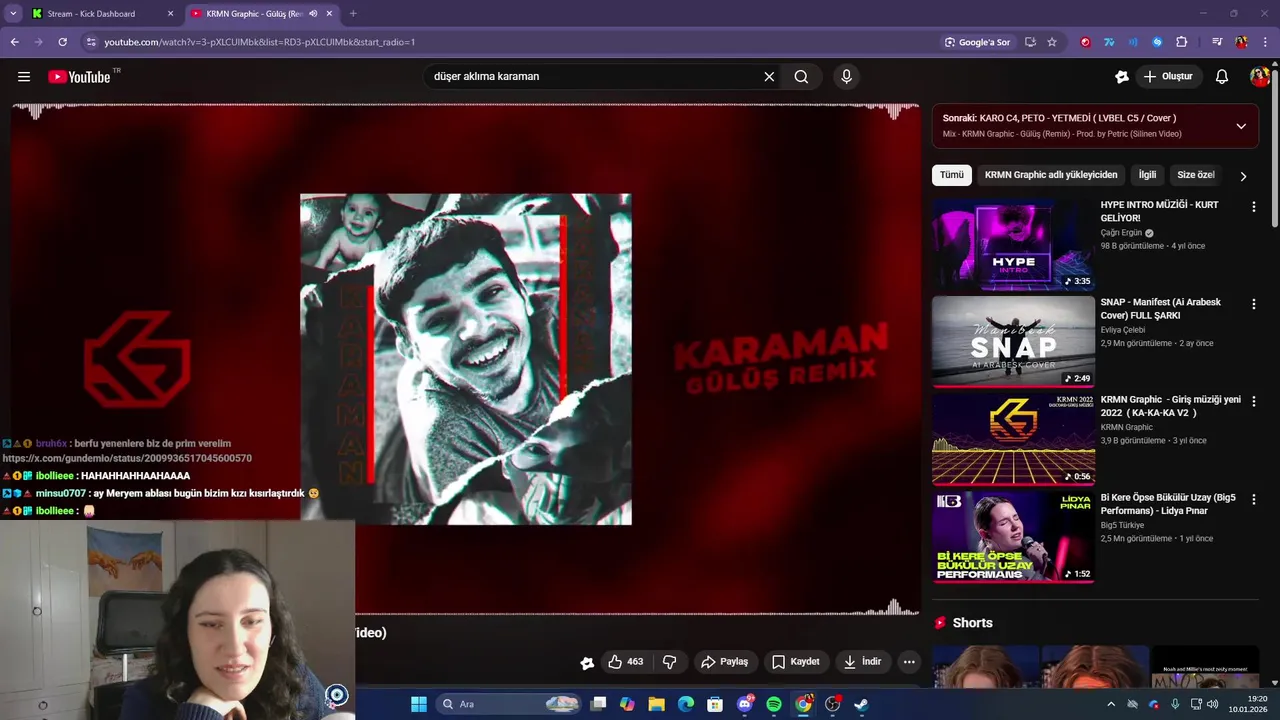
Task: Open the tab search dropdown arrow
Action: point(13,14)
